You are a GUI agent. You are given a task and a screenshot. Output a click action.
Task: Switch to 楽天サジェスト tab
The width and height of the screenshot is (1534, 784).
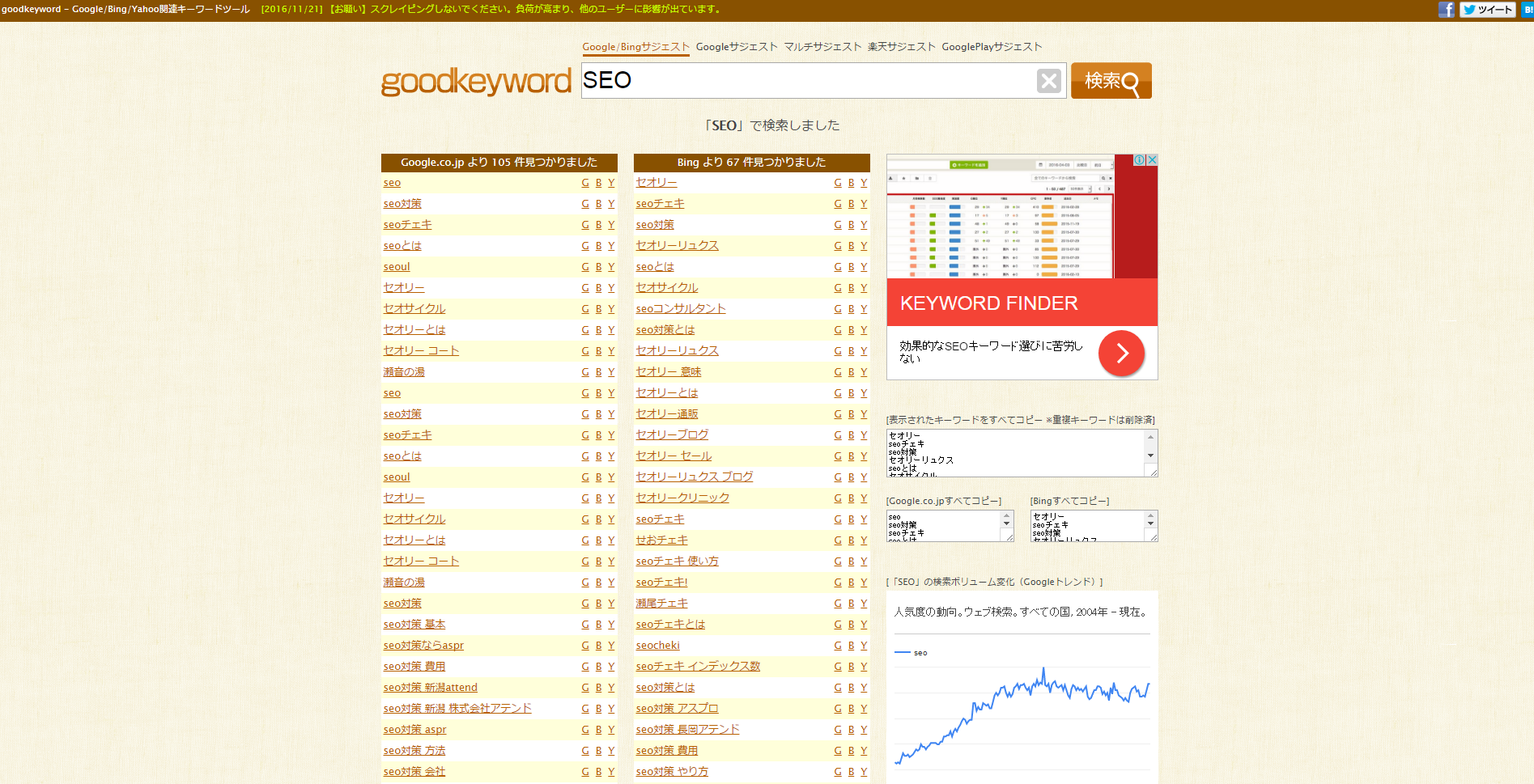[x=901, y=47]
